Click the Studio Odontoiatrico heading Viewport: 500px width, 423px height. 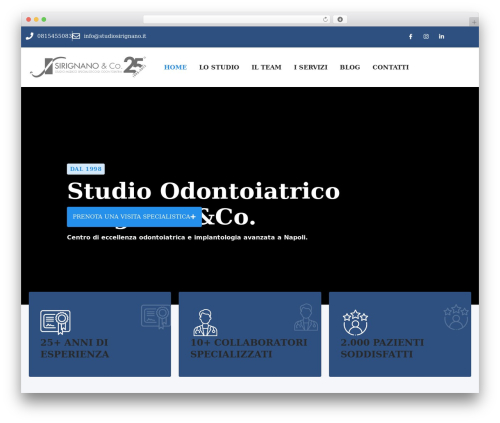203,191
